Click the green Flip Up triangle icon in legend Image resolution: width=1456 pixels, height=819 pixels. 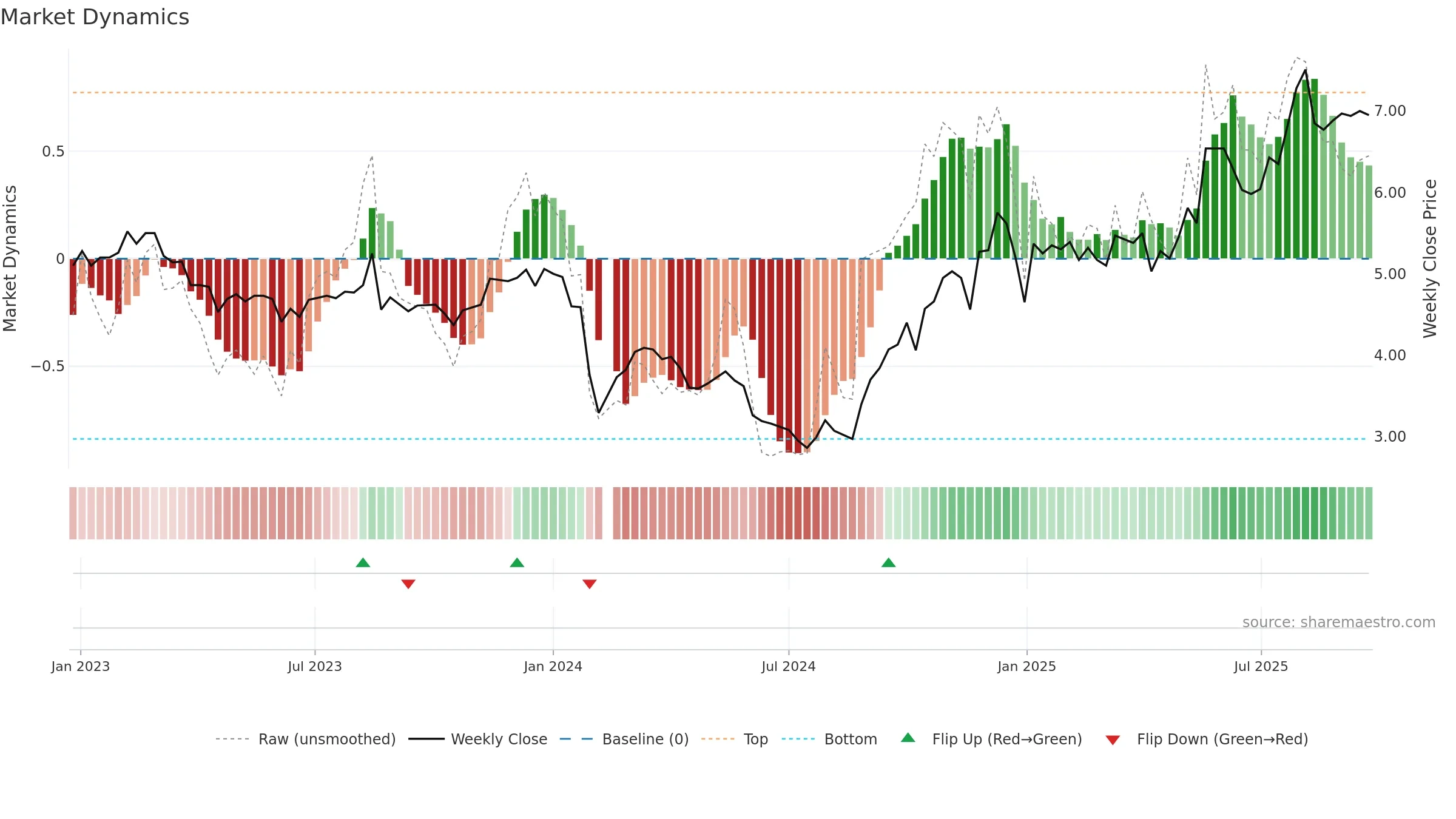908,738
